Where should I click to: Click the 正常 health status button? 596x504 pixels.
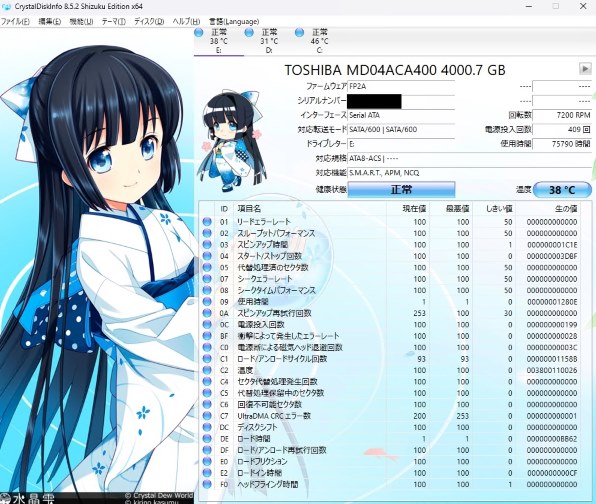pyautogui.click(x=401, y=189)
